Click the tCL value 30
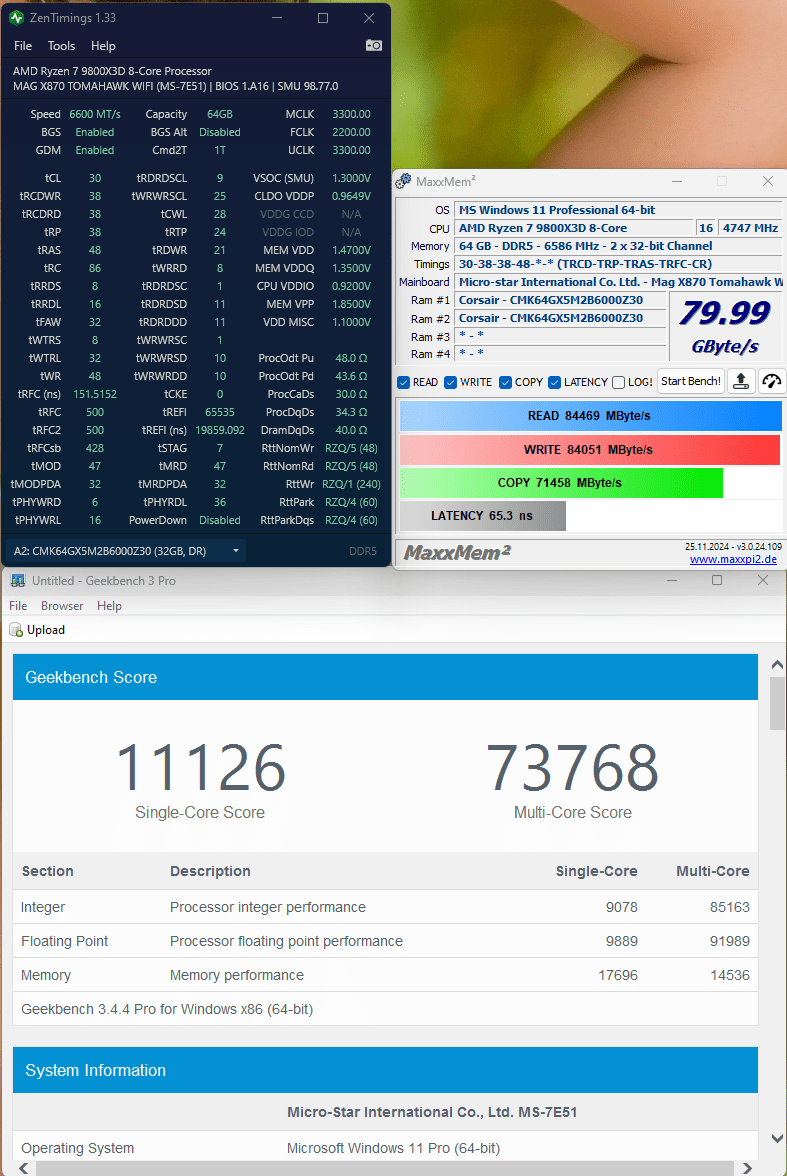The image size is (787, 1176). point(95,178)
